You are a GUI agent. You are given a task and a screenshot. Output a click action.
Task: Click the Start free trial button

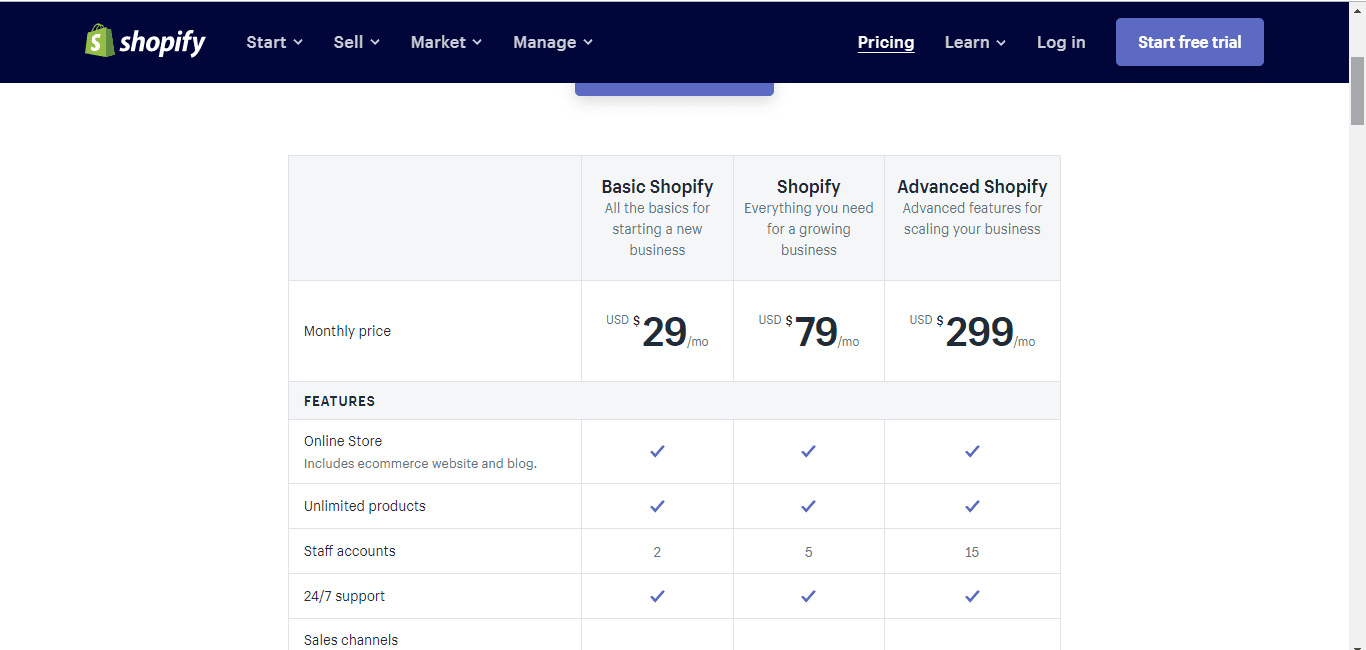1190,42
